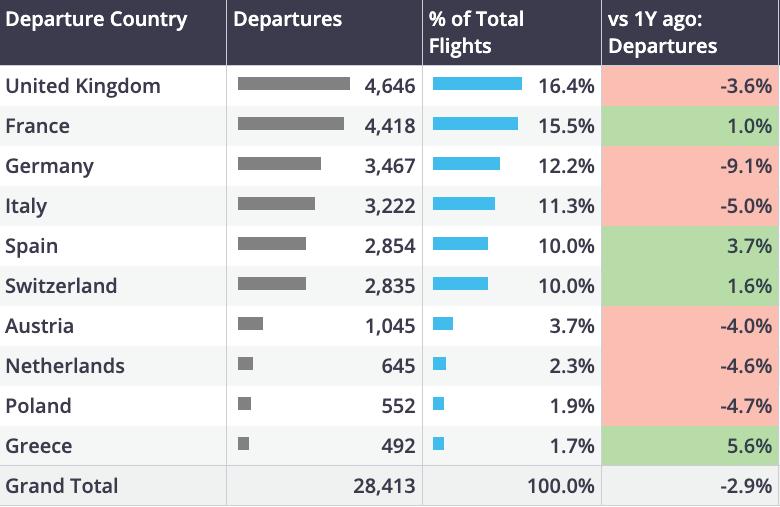The width and height of the screenshot is (780, 507).
Task: Select the 28,413 grand total value
Action: [x=384, y=486]
